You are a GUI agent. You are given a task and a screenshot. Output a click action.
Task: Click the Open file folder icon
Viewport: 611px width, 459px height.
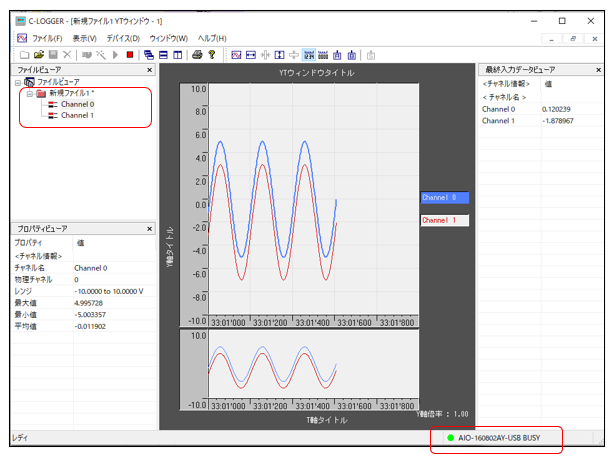[x=39, y=54]
